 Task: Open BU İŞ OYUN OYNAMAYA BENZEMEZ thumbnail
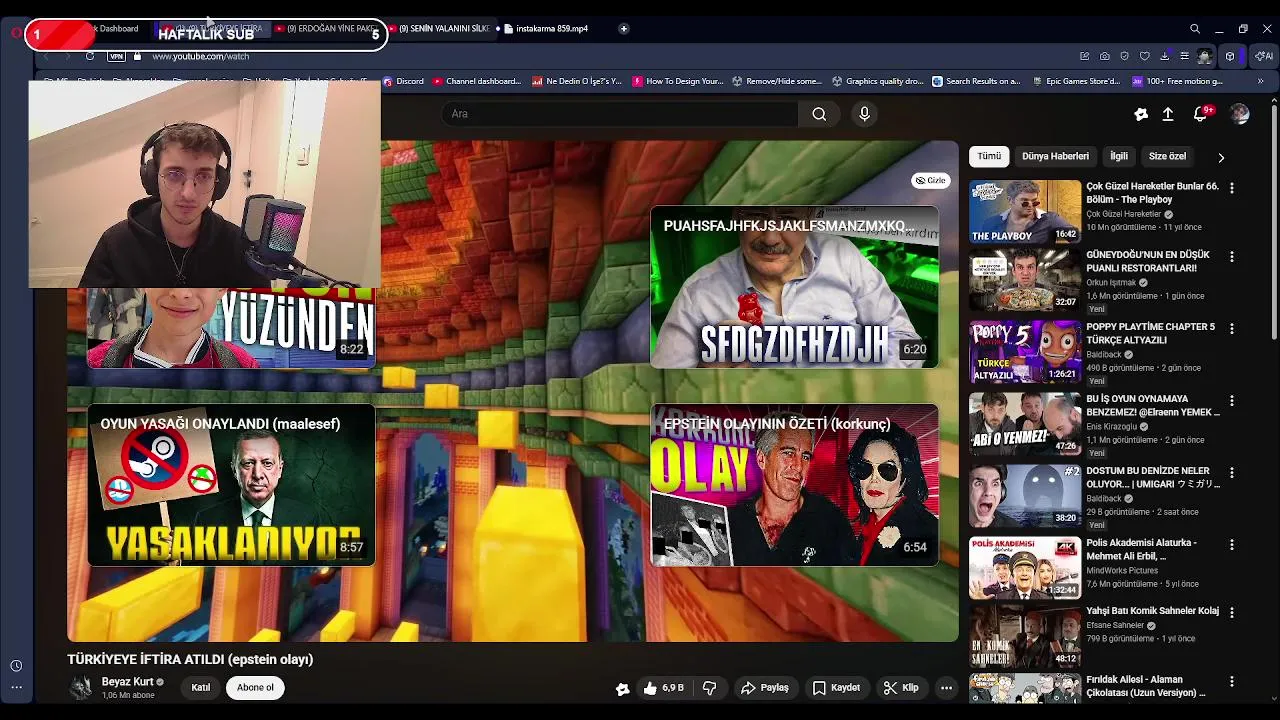[x=1025, y=423]
